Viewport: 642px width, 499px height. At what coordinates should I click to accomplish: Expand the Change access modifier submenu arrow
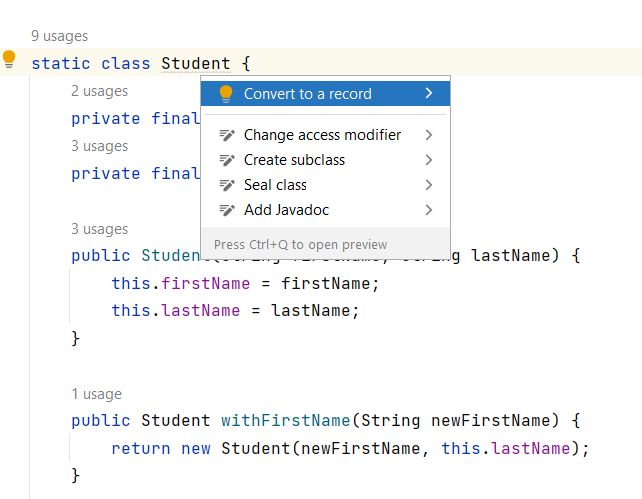tap(429, 135)
